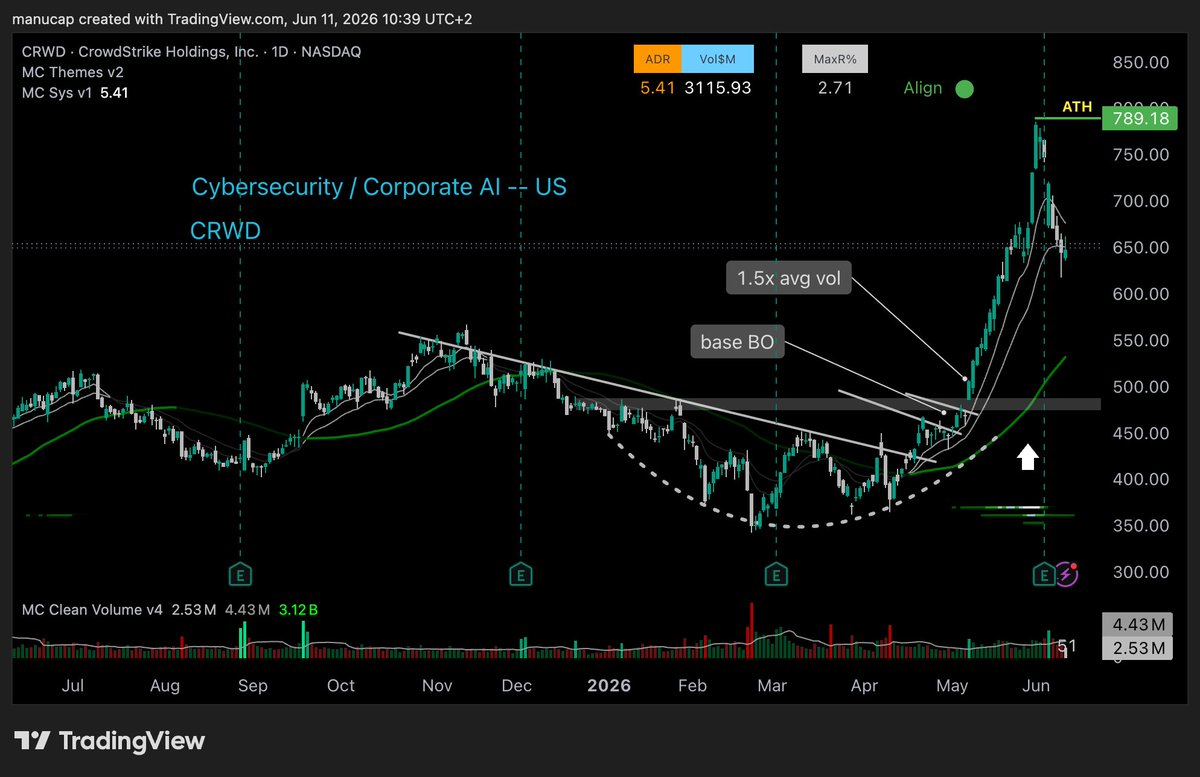
Task: Click the 2.53M volume axis label
Action: click(1138, 649)
